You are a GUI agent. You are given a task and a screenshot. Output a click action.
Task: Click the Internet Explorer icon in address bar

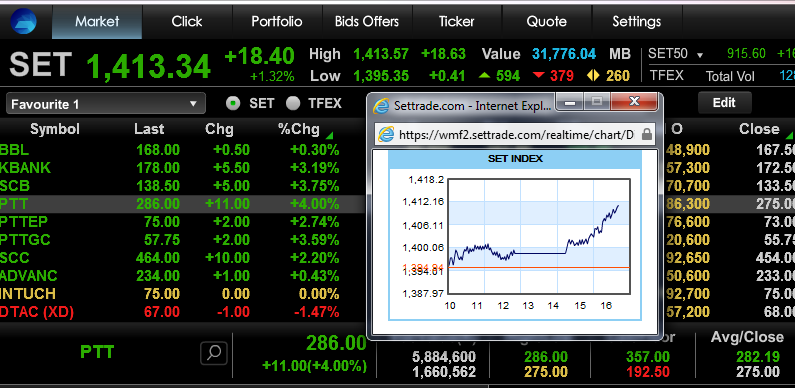tap(386, 134)
